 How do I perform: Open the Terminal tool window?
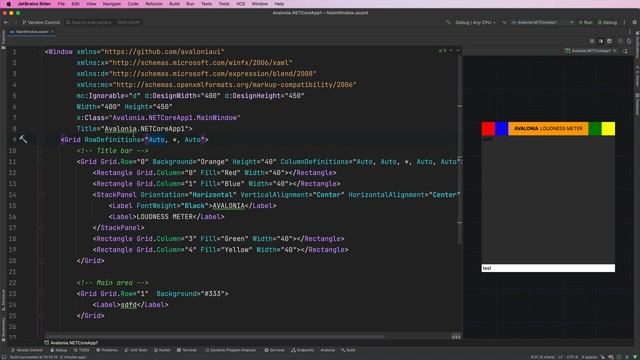(187, 350)
